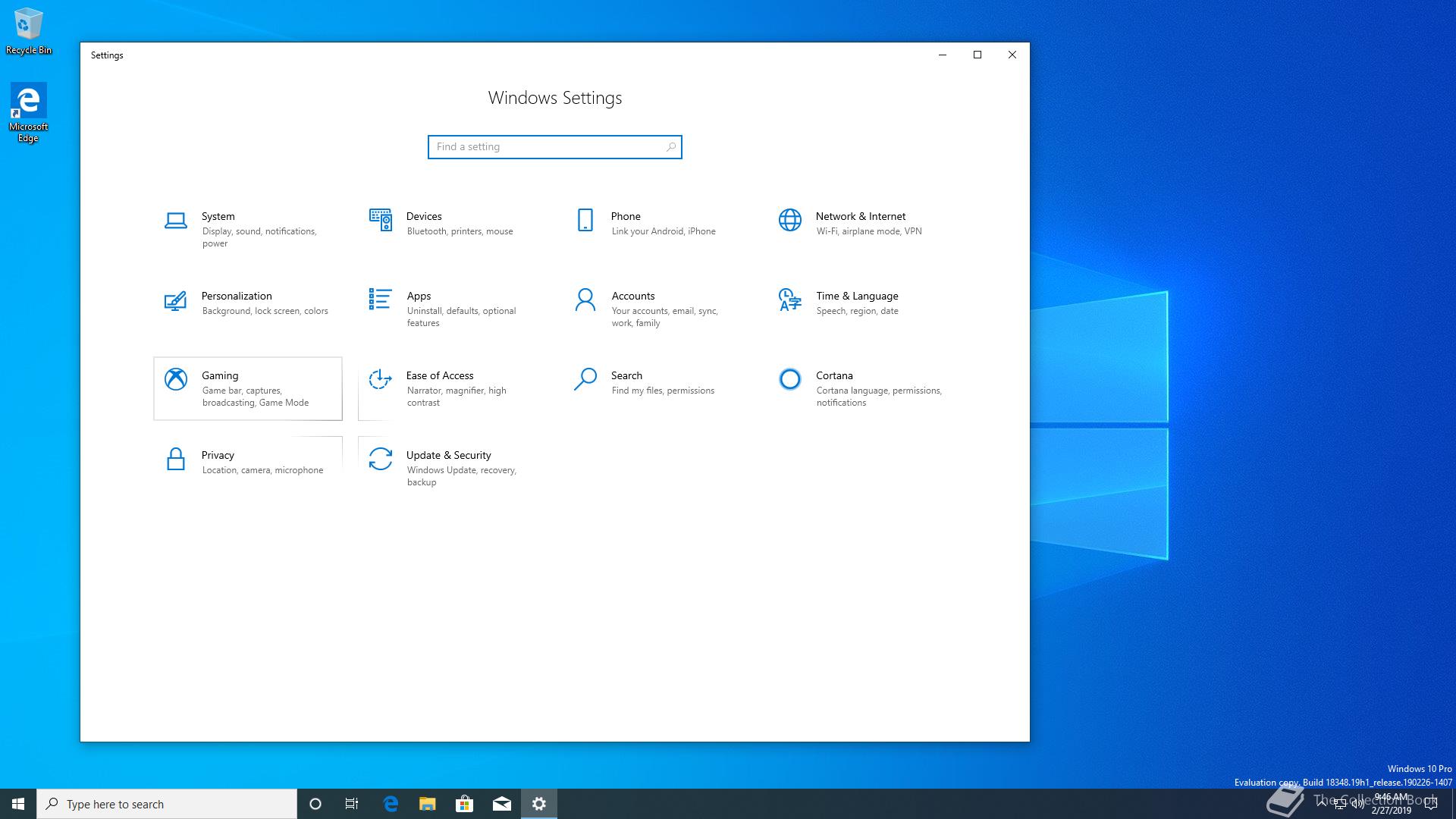Open the Devices keyboard-speaker icon
Screen dimensions: 1456x819
pyautogui.click(x=381, y=220)
